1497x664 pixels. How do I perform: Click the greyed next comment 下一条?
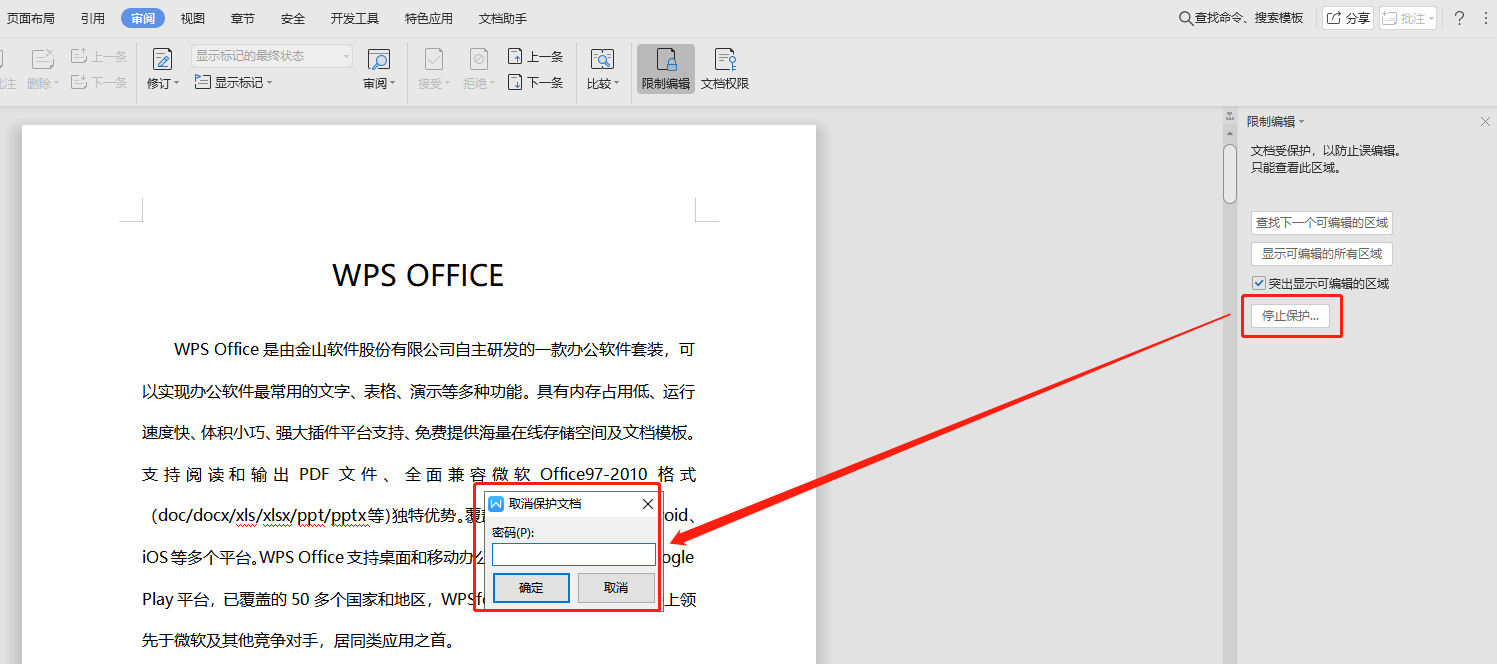[99, 82]
